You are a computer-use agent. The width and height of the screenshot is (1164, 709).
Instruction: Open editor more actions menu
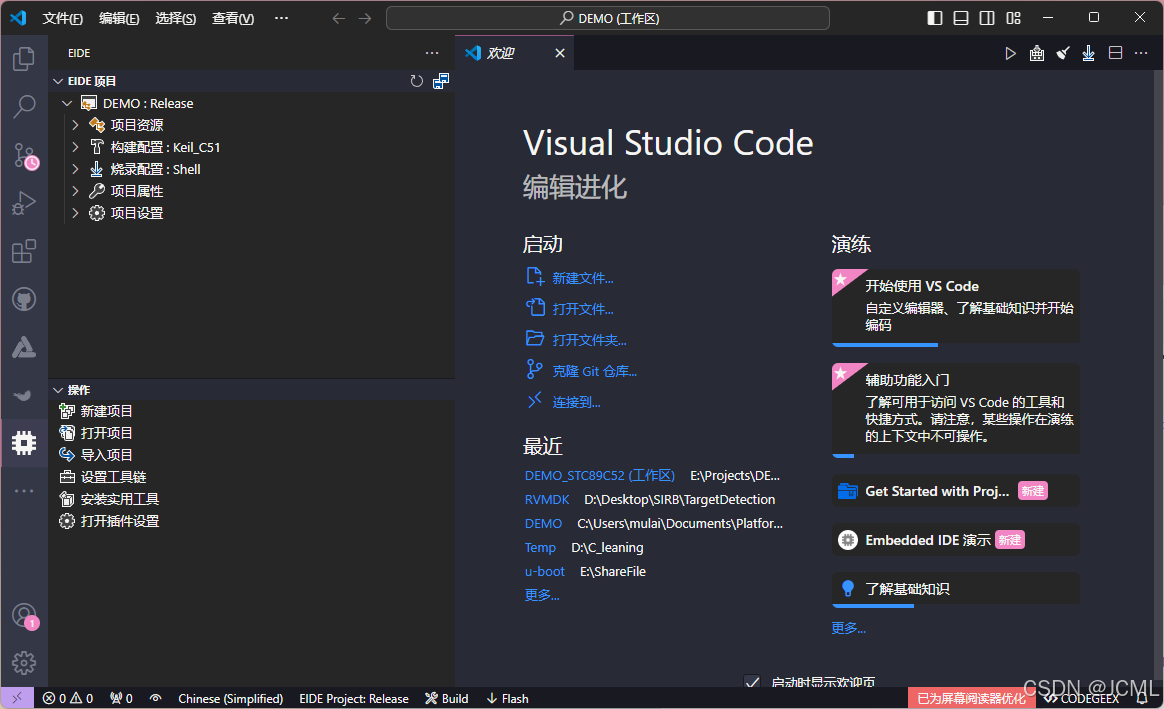click(x=1141, y=53)
